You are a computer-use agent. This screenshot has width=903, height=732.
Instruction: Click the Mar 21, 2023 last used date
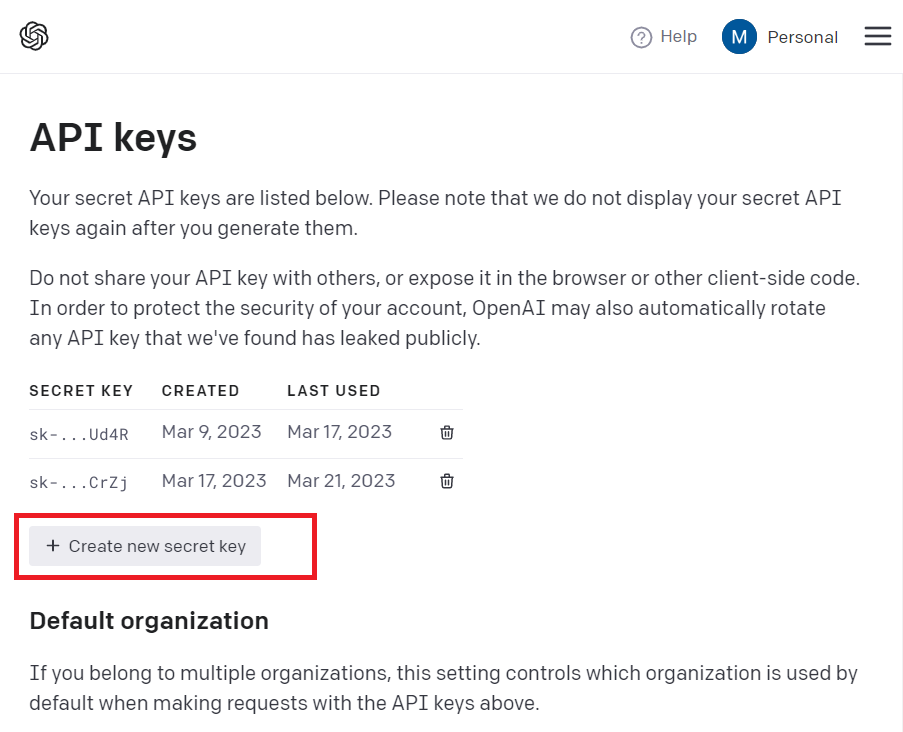[341, 480]
